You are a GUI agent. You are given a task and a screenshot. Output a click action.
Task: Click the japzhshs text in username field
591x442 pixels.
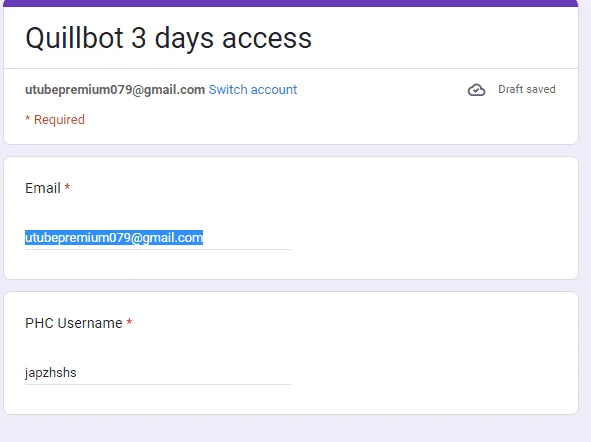[51, 373]
